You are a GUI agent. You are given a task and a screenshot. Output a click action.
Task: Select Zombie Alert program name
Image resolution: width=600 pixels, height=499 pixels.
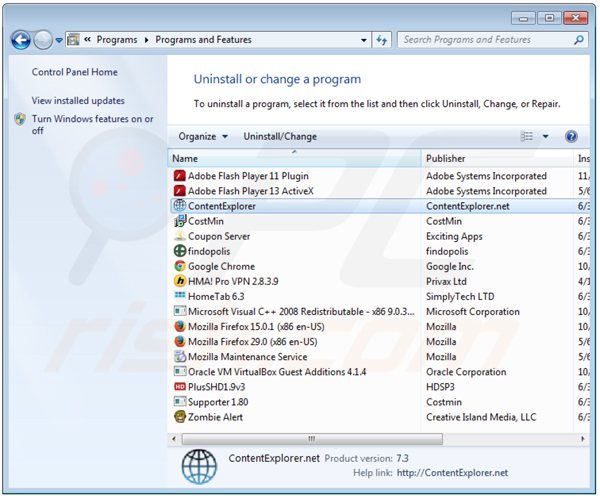tap(215, 417)
